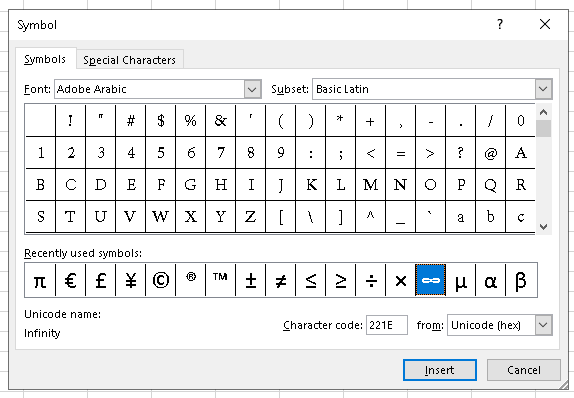
Task: Click into the Adobe Arabic font field
Action: [149, 89]
